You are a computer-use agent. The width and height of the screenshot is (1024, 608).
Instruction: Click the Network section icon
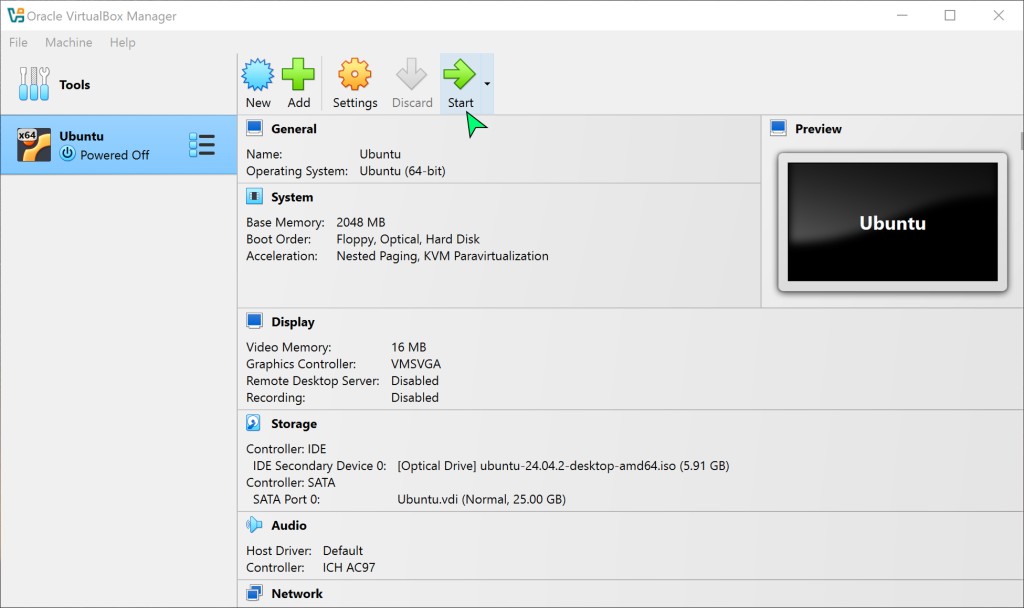tap(254, 594)
